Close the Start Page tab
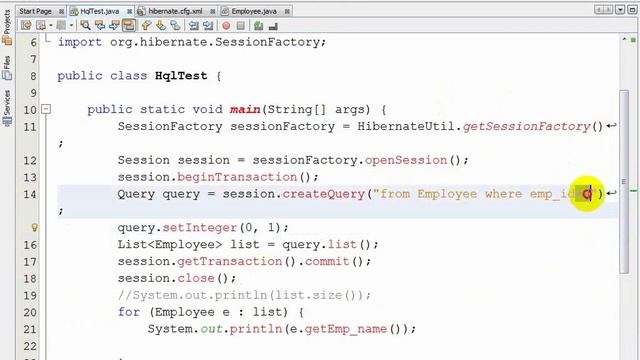Viewport: 640px width, 360px height. coord(61,11)
